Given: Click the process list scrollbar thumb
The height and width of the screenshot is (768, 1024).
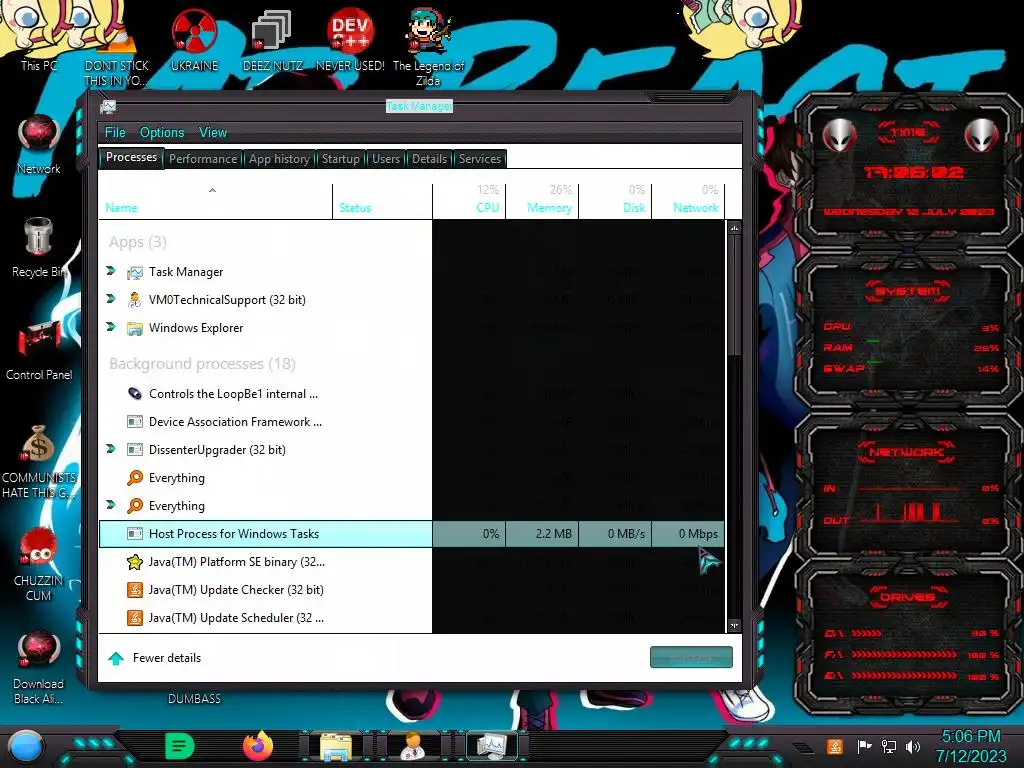Looking at the screenshot, I should coord(734,295).
